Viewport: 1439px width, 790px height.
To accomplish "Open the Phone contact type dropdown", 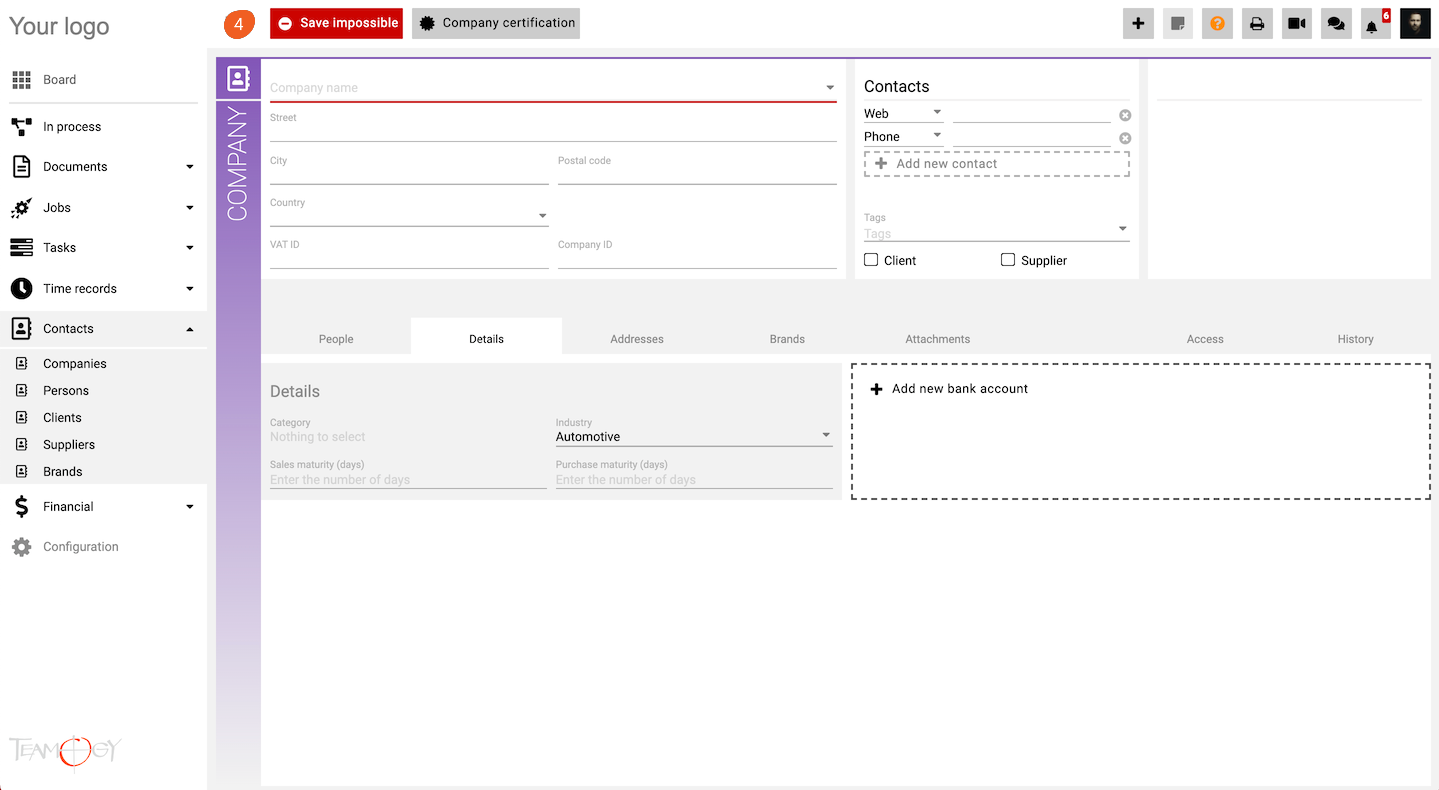I will pyautogui.click(x=903, y=136).
